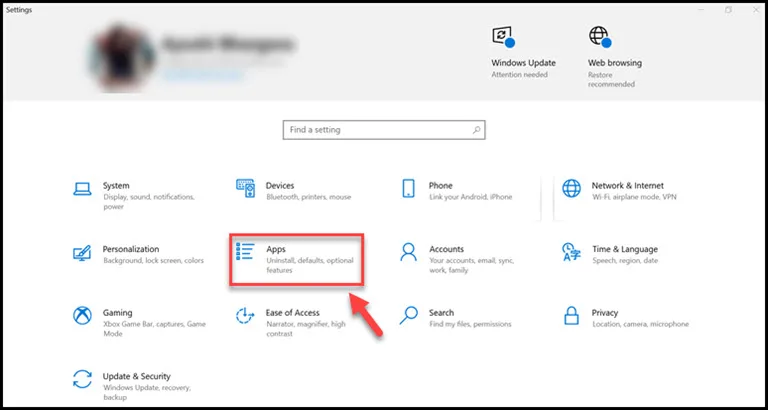Click the blurred account link under username
The width and height of the screenshot is (768, 410).
pos(202,75)
